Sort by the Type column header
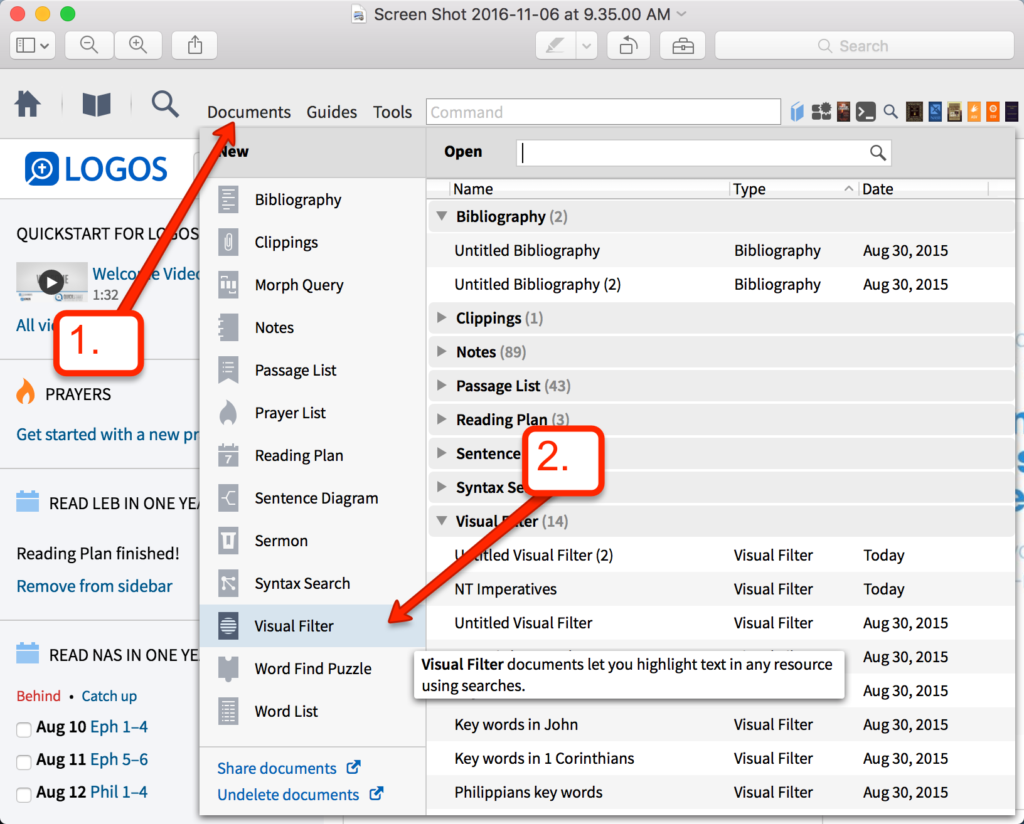 (x=792, y=189)
